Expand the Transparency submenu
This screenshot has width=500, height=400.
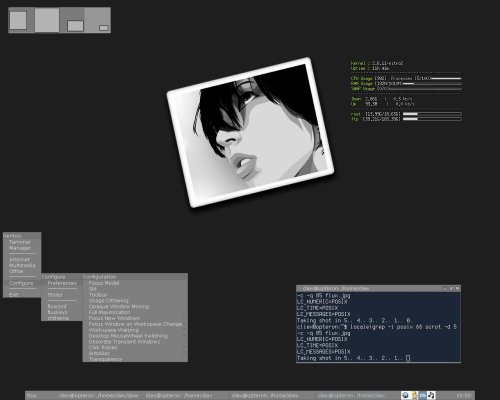coord(135,359)
